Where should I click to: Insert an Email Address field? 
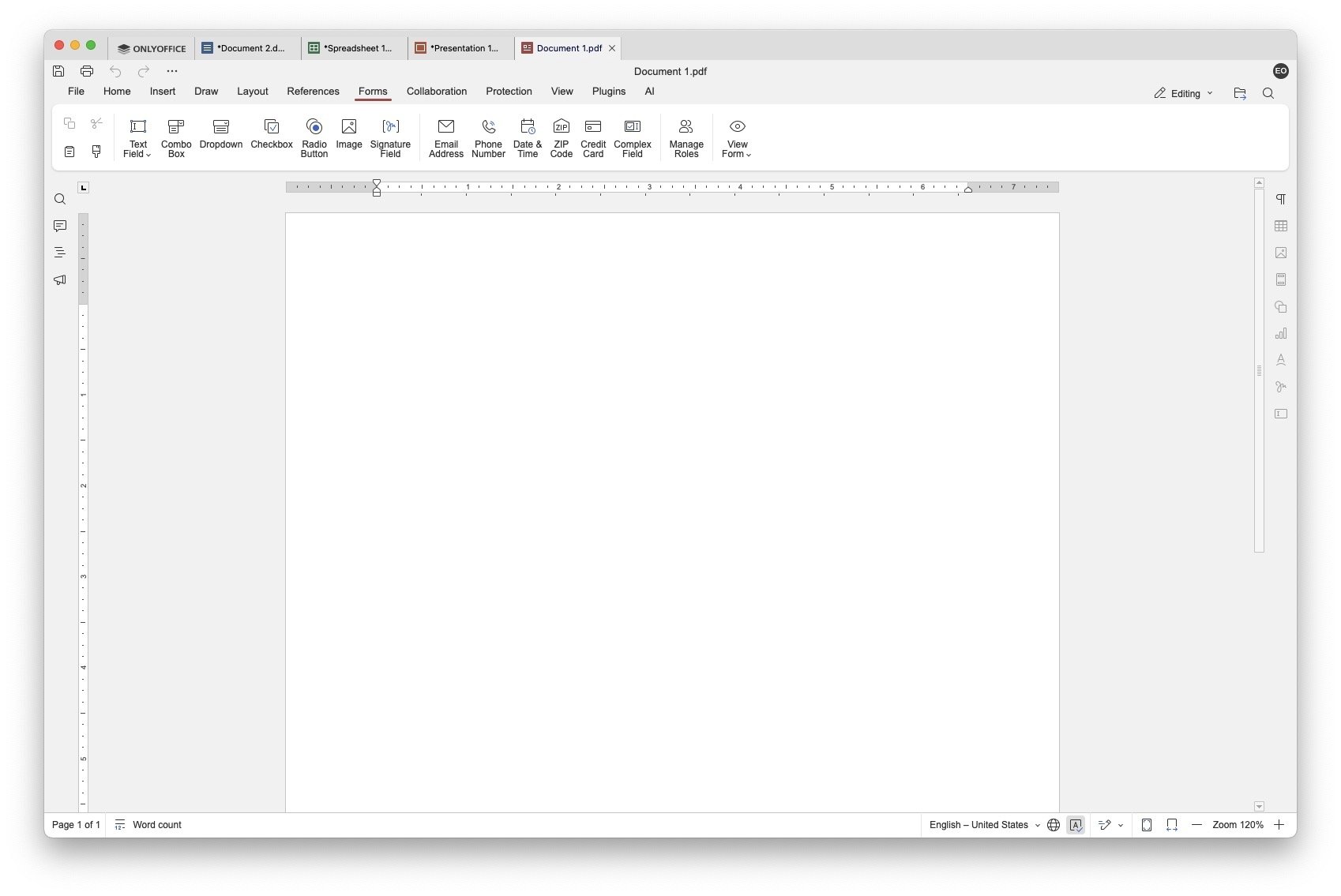445,137
